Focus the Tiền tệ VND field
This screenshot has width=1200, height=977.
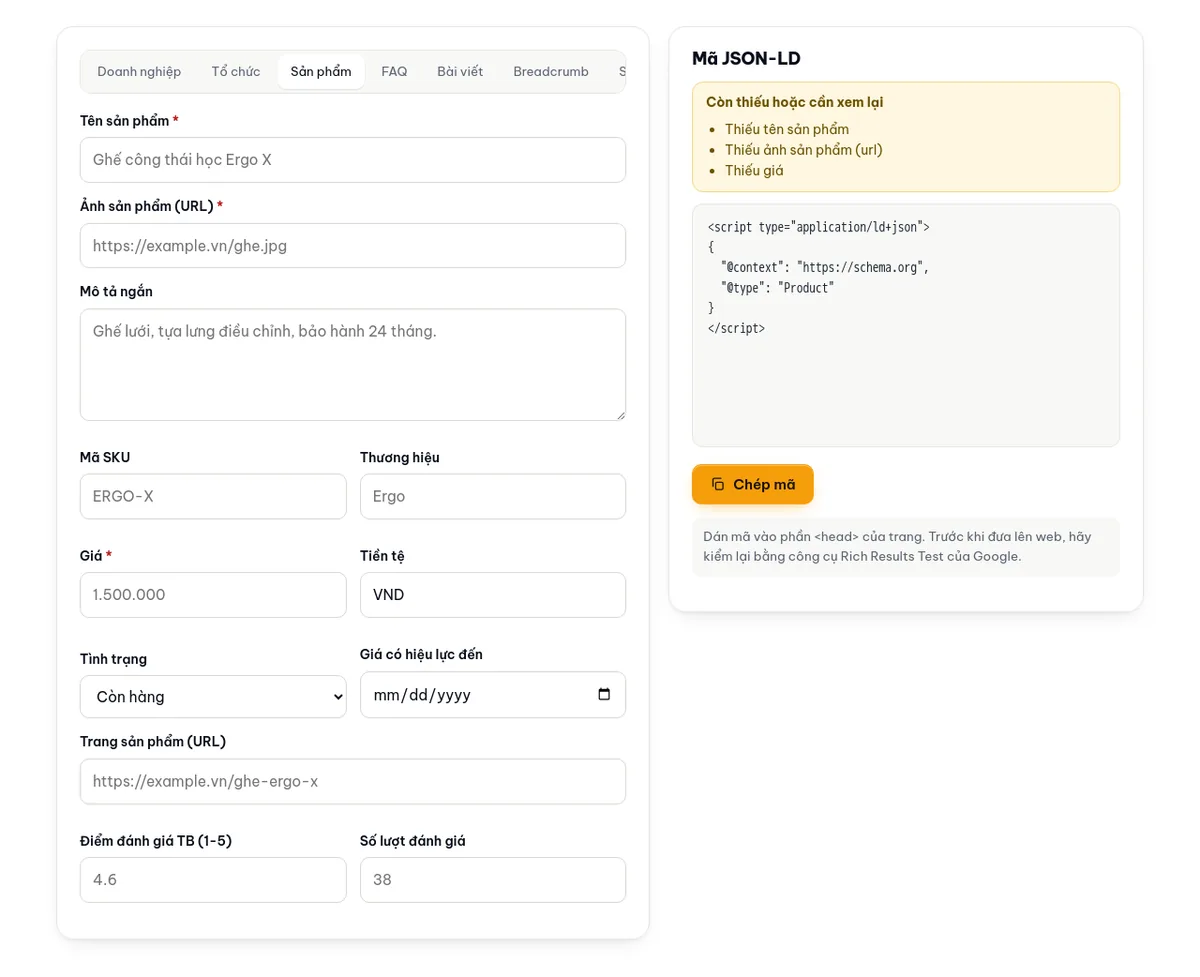[x=493, y=595]
